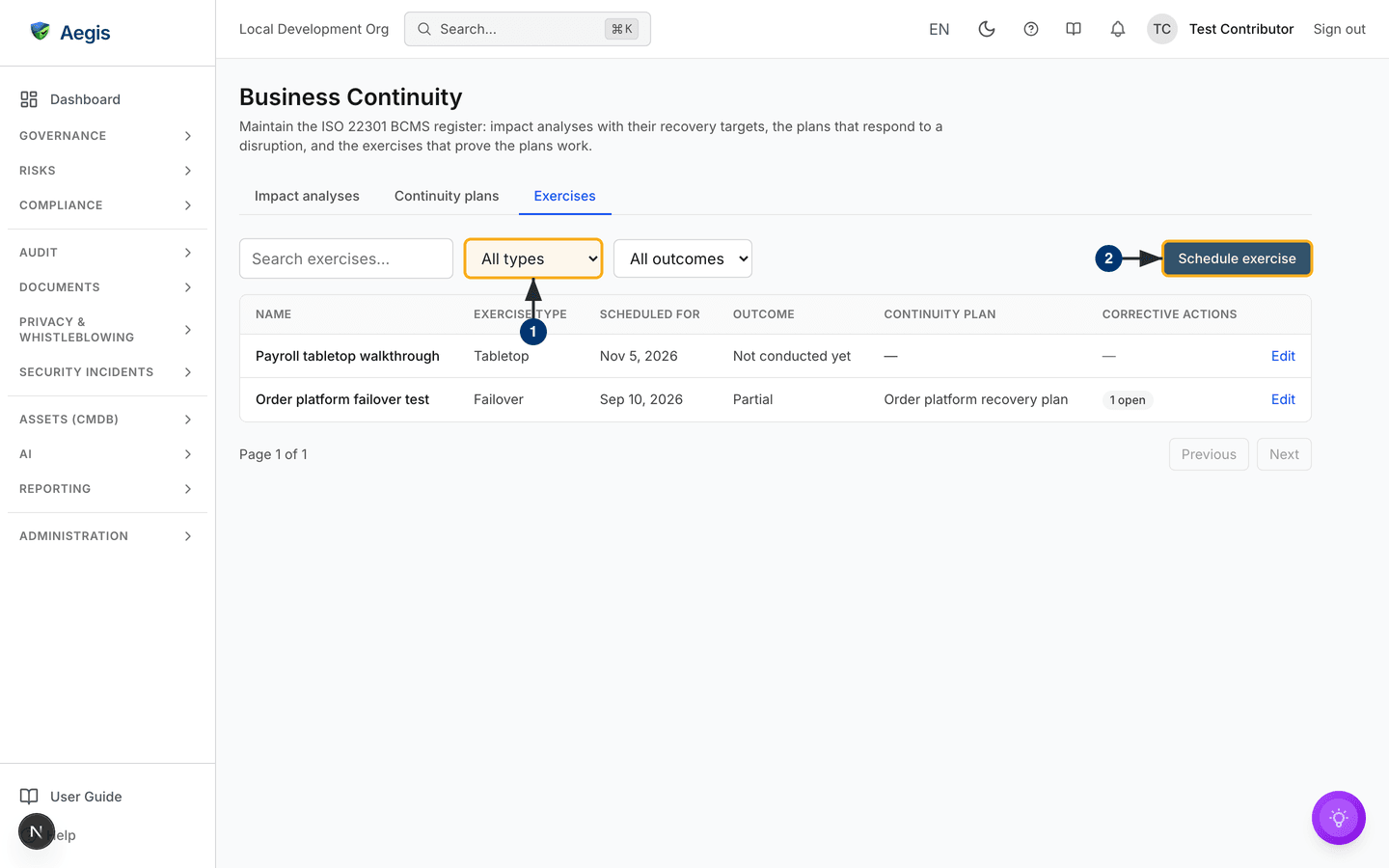Image resolution: width=1389 pixels, height=868 pixels.
Task: Expand the AI section
Action: click(x=107, y=454)
